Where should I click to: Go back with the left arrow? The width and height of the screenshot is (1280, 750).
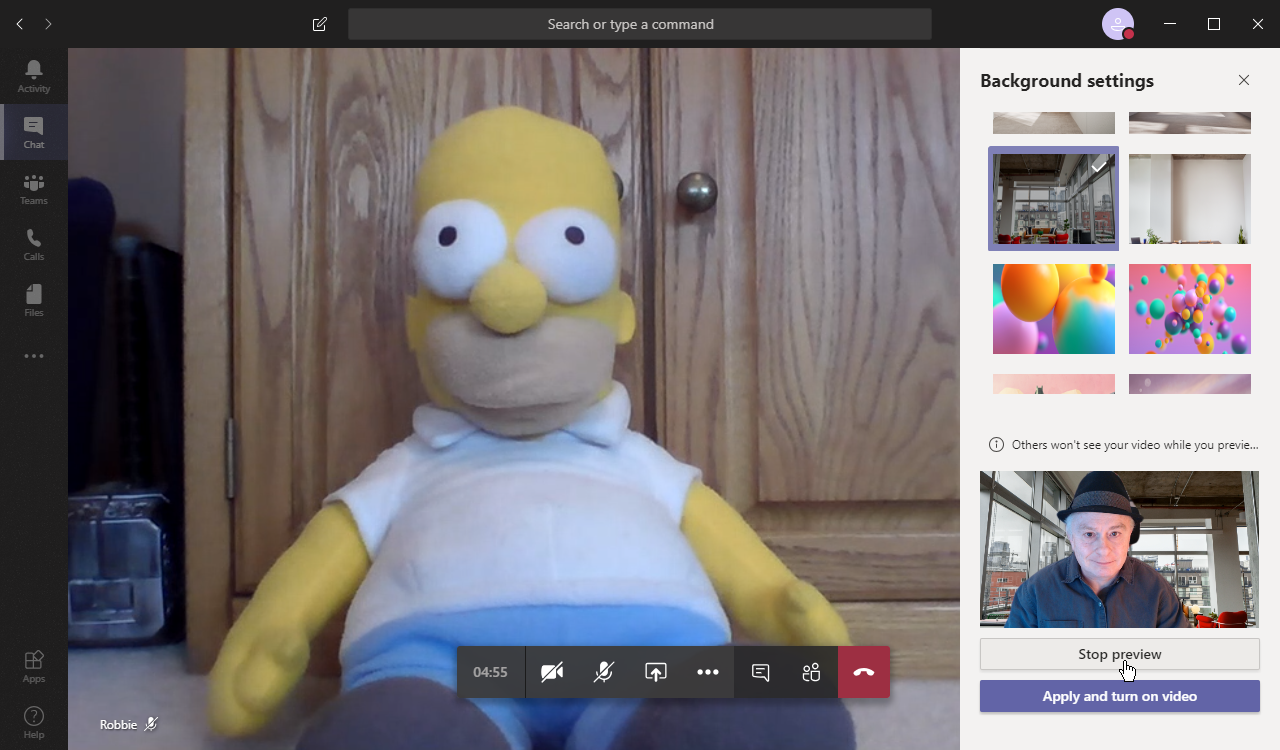pos(20,24)
